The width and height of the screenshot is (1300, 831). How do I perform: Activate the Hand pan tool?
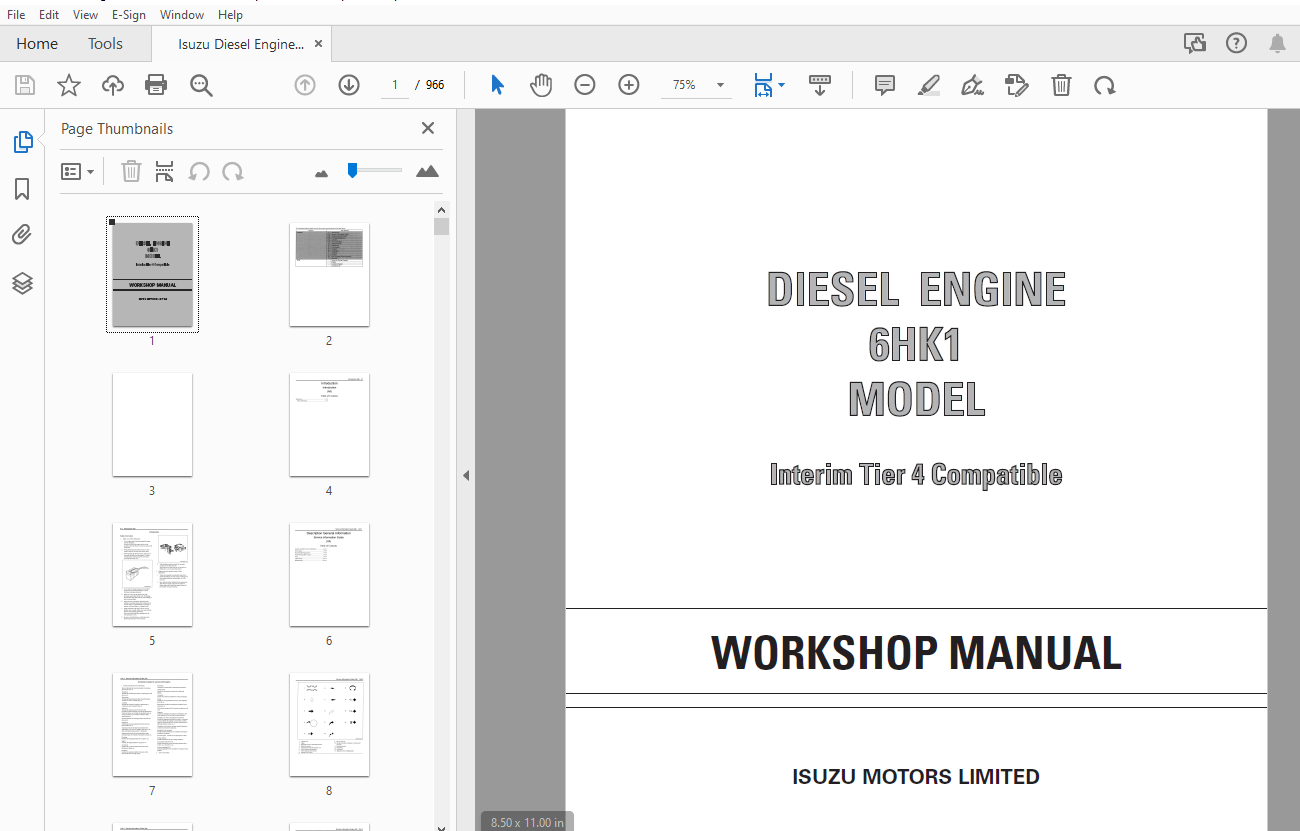click(541, 85)
